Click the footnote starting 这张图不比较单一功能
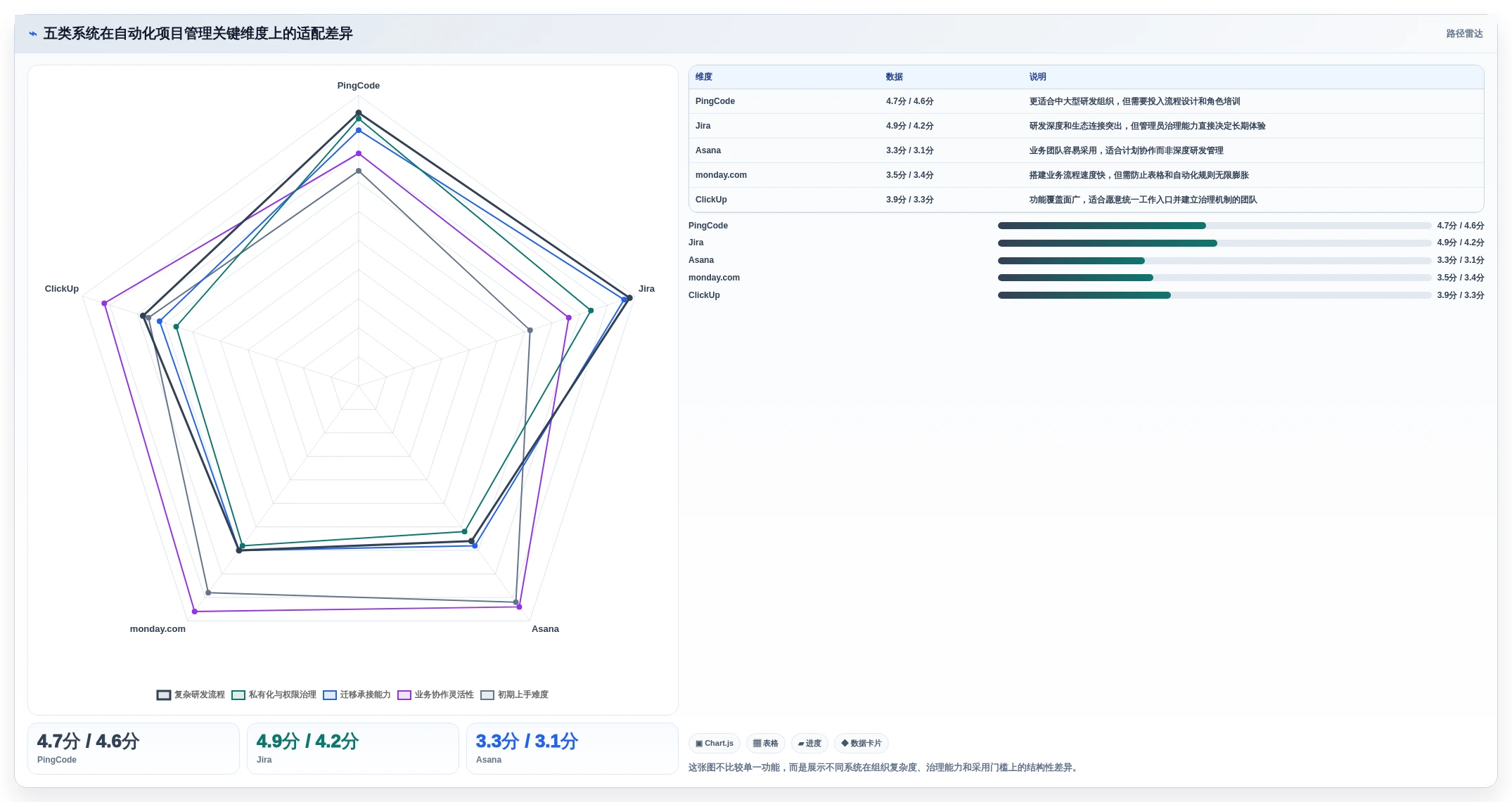Screen dimensions: 1512x802 pyautogui.click(x=885, y=768)
